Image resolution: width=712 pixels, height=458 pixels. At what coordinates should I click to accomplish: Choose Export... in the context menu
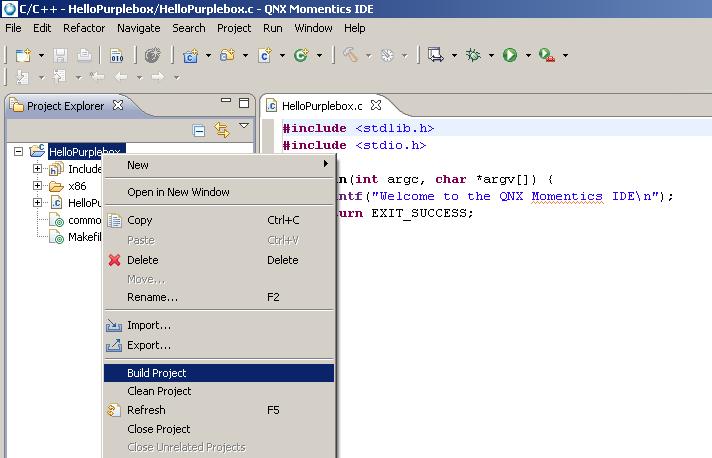[x=219, y=345]
